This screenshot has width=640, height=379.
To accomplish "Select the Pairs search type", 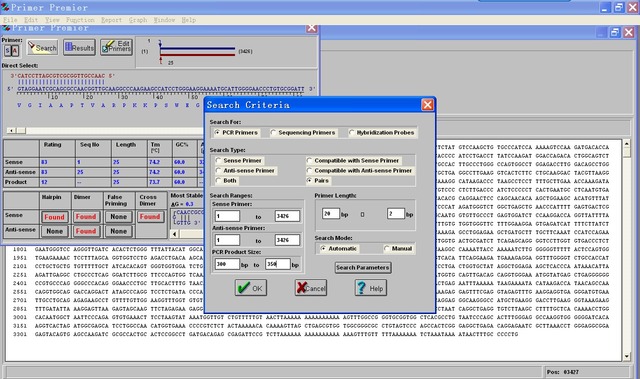I will (318, 180).
